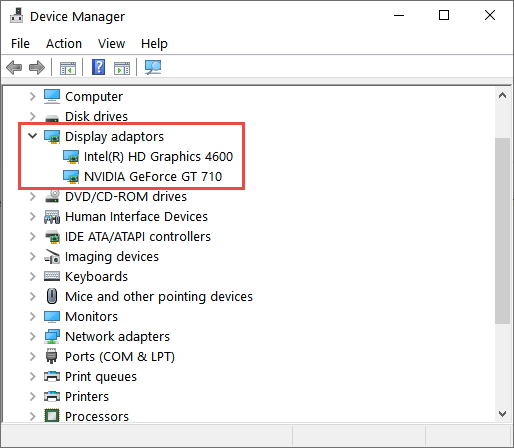
Task: Expand the Keyboards category
Action: coord(32,276)
